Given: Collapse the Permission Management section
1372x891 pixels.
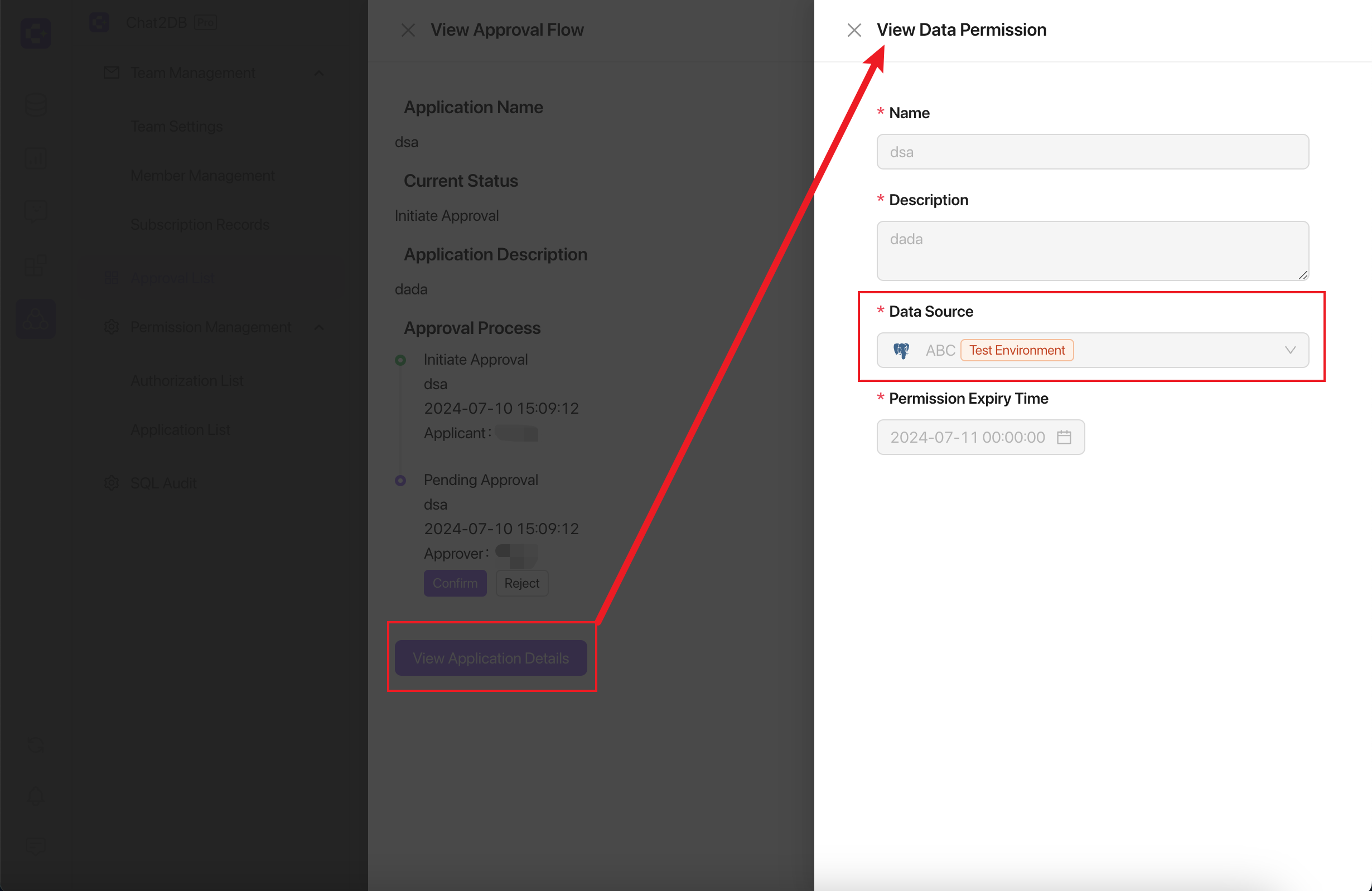Looking at the screenshot, I should point(319,327).
